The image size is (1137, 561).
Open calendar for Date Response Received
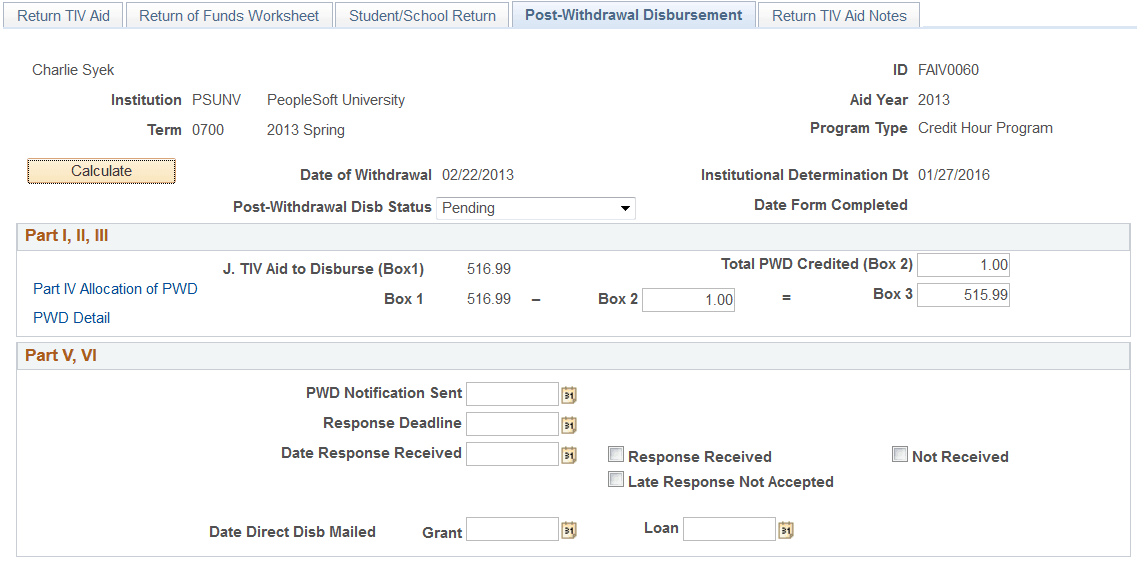tap(569, 455)
